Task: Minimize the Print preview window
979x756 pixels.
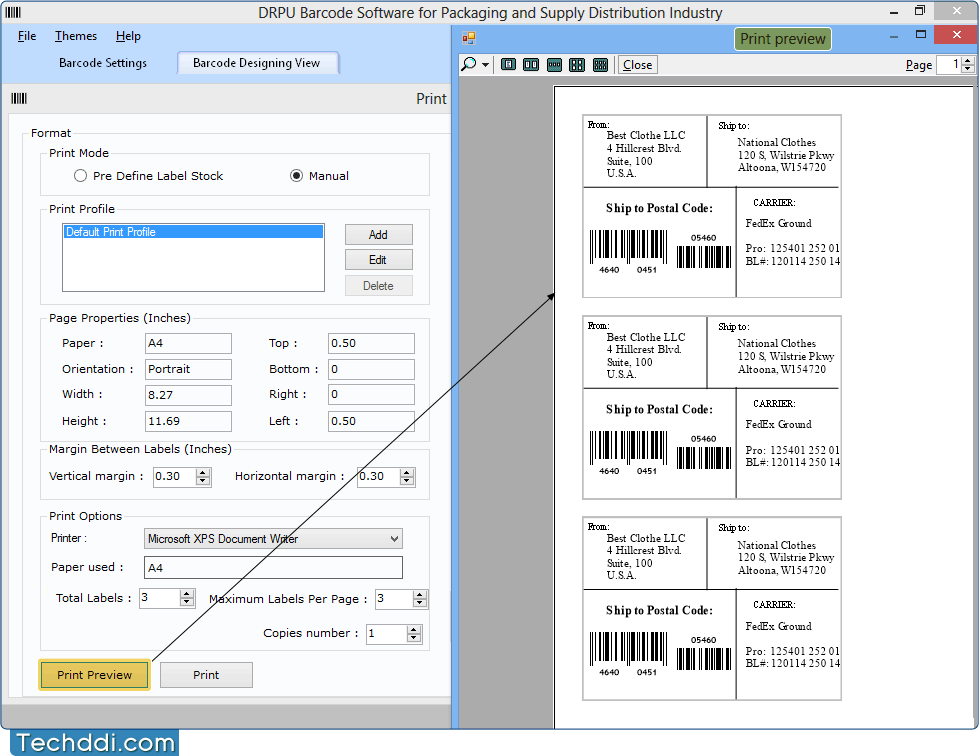Action: pos(894,36)
